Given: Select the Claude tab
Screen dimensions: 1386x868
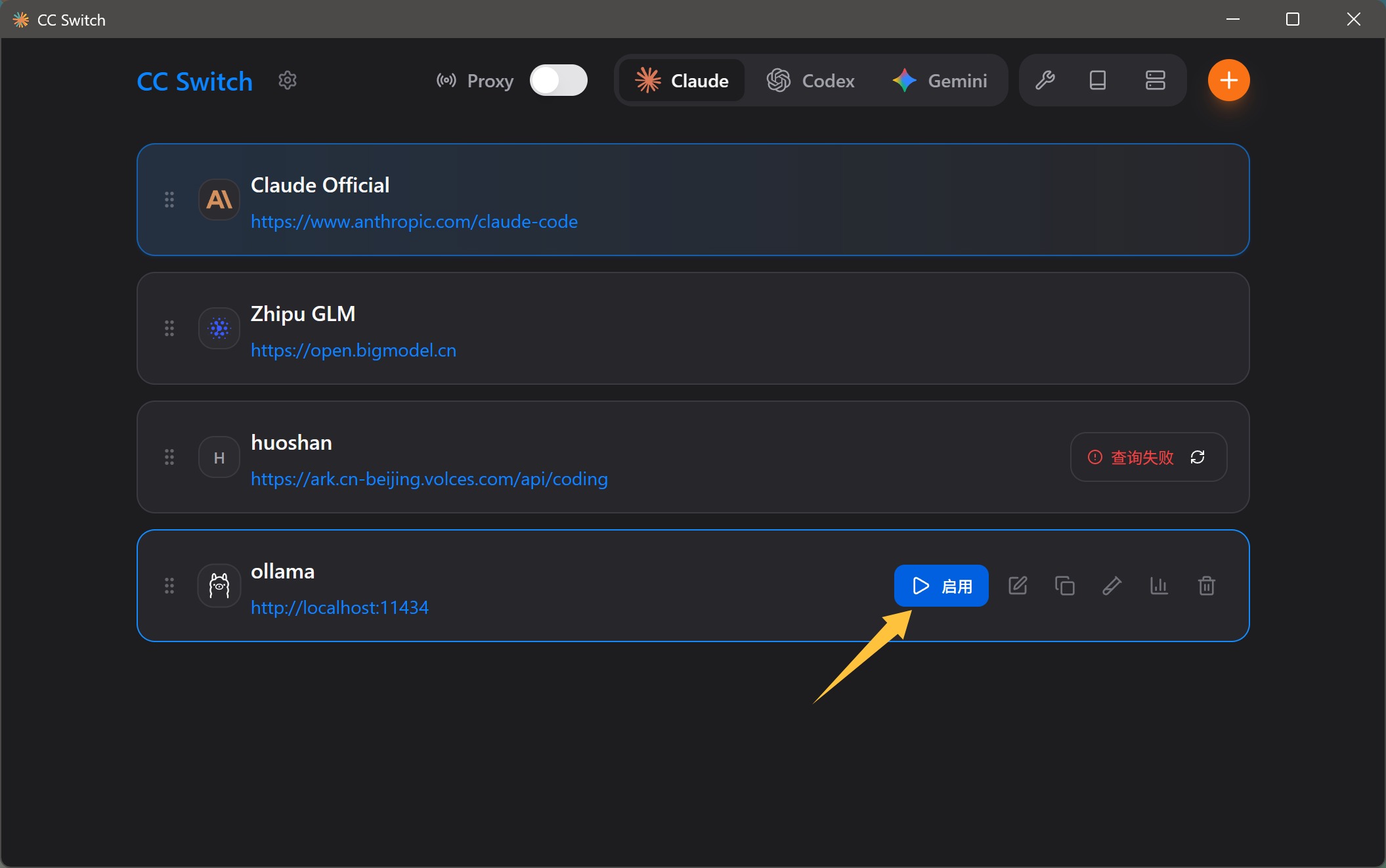Looking at the screenshot, I should point(681,80).
